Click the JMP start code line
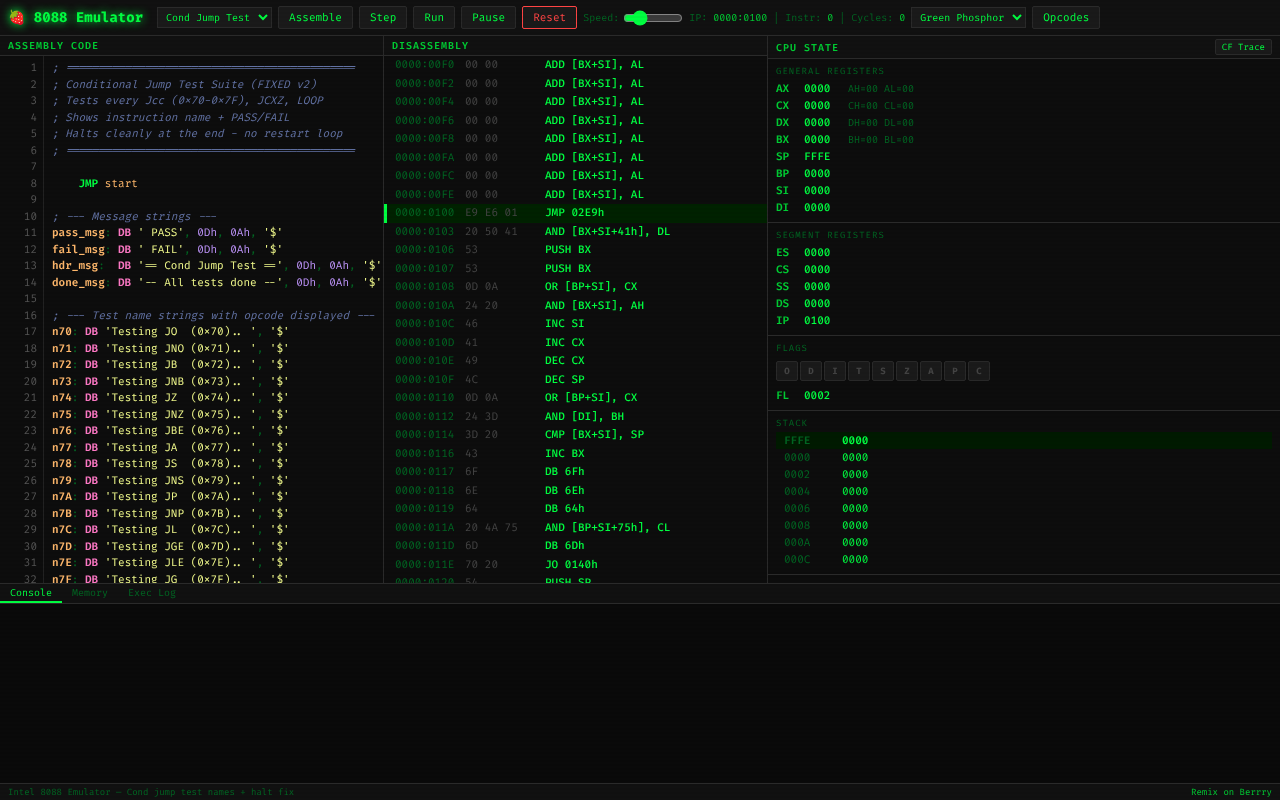The width and height of the screenshot is (1280, 800). click(x=108, y=184)
